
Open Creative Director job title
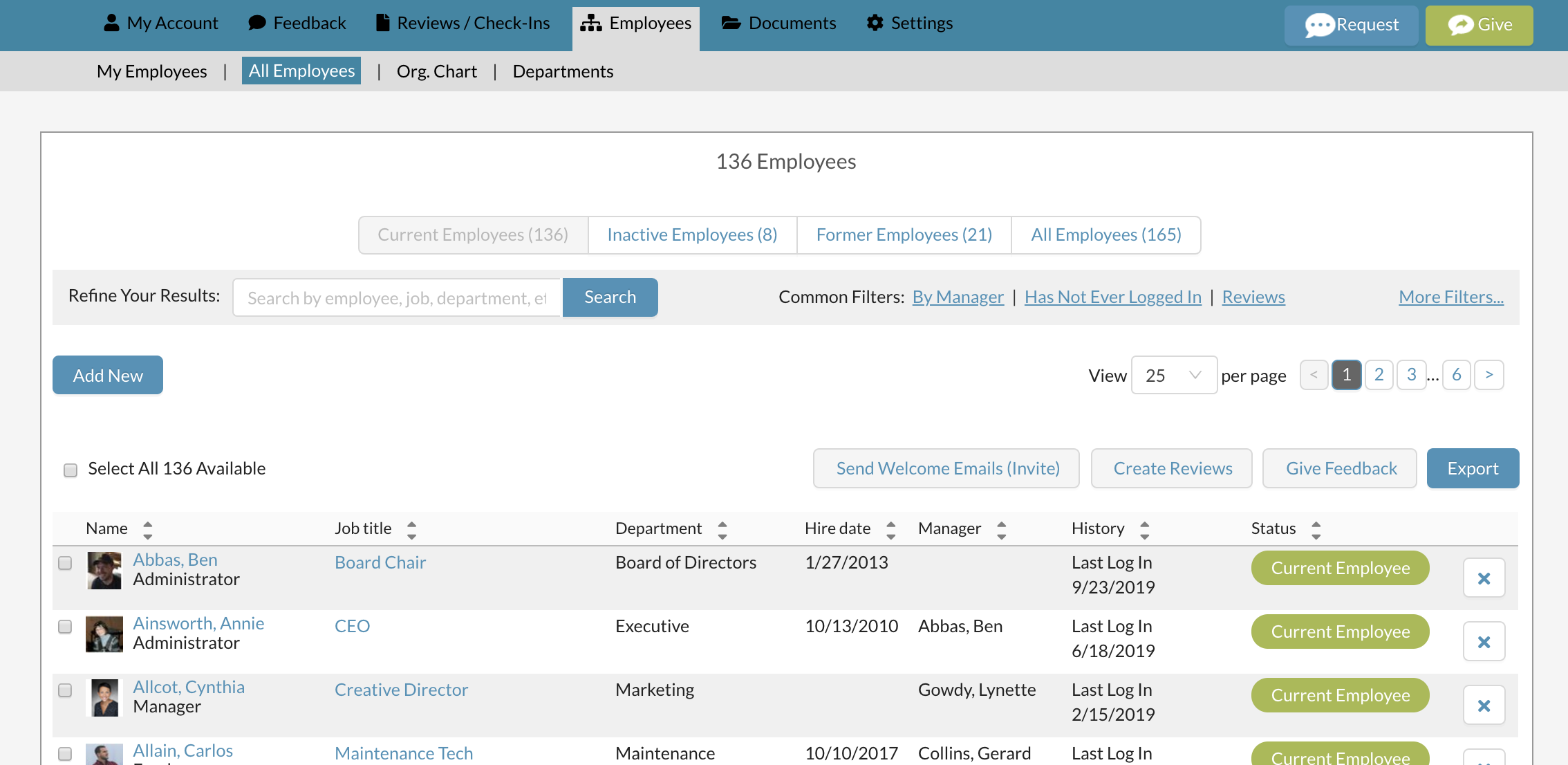coord(401,690)
